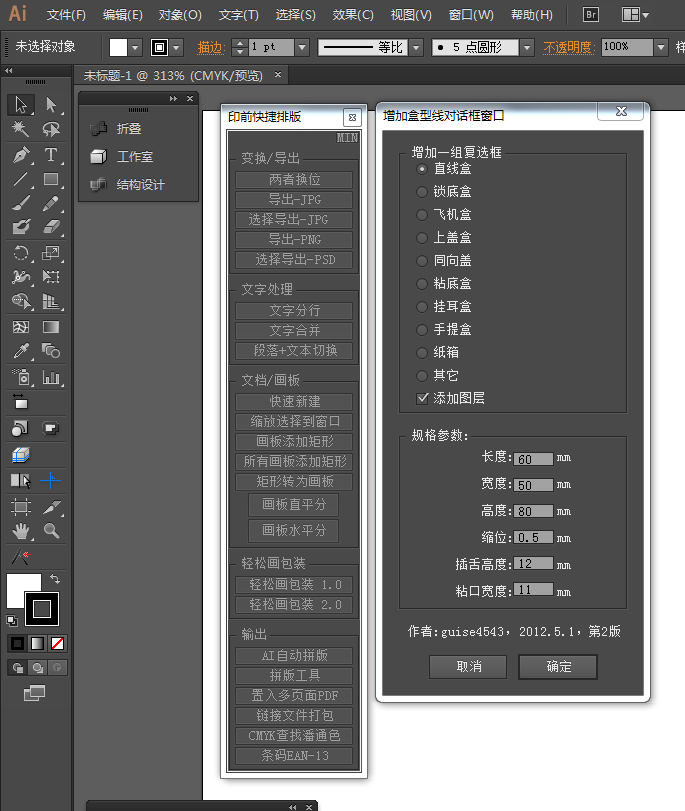The width and height of the screenshot is (685, 811).
Task: Choose the Magic Wand tool
Action: point(21,130)
